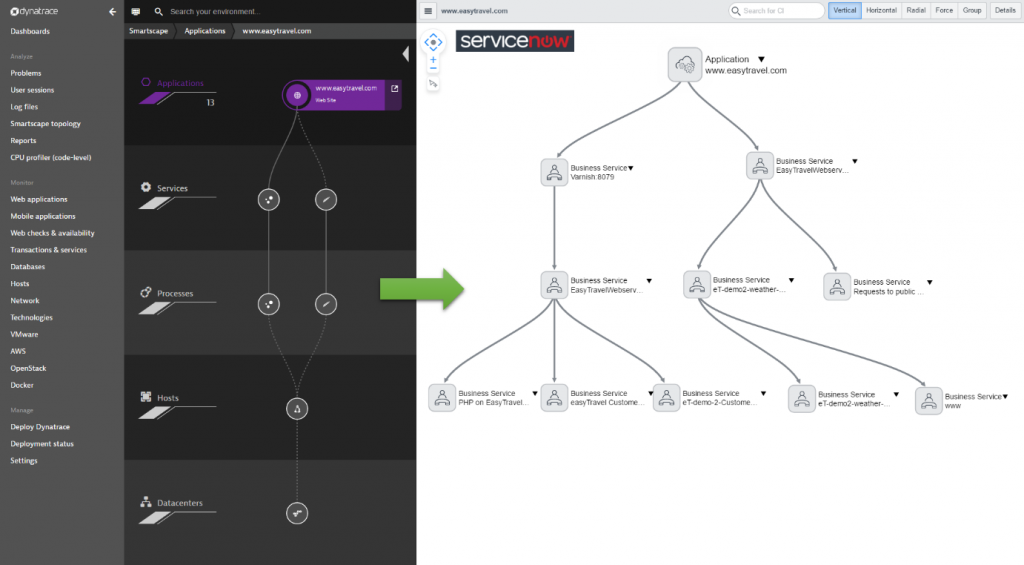Click the Dynatrace logo
1024x565 pixels.
(34, 11)
